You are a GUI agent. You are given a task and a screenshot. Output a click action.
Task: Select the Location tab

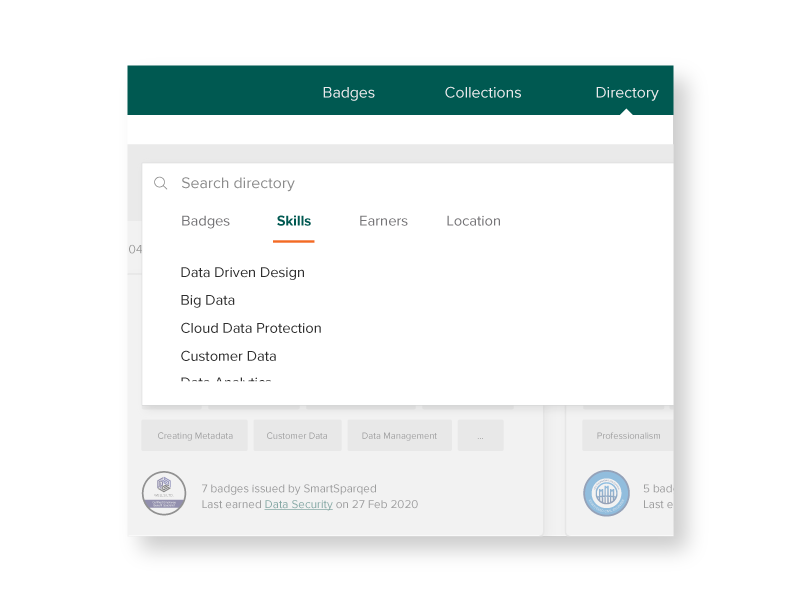[x=473, y=221]
